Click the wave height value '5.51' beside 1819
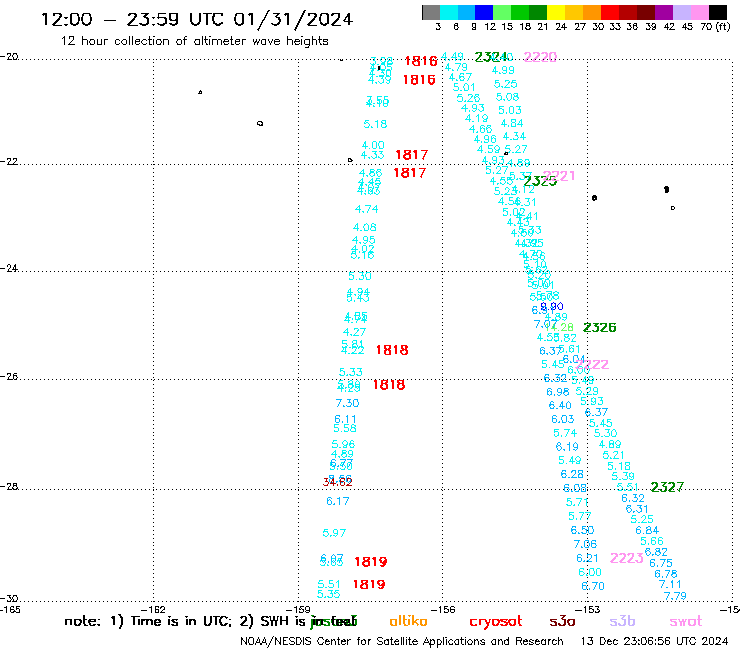The width and height of the screenshot is (740, 650). (329, 584)
